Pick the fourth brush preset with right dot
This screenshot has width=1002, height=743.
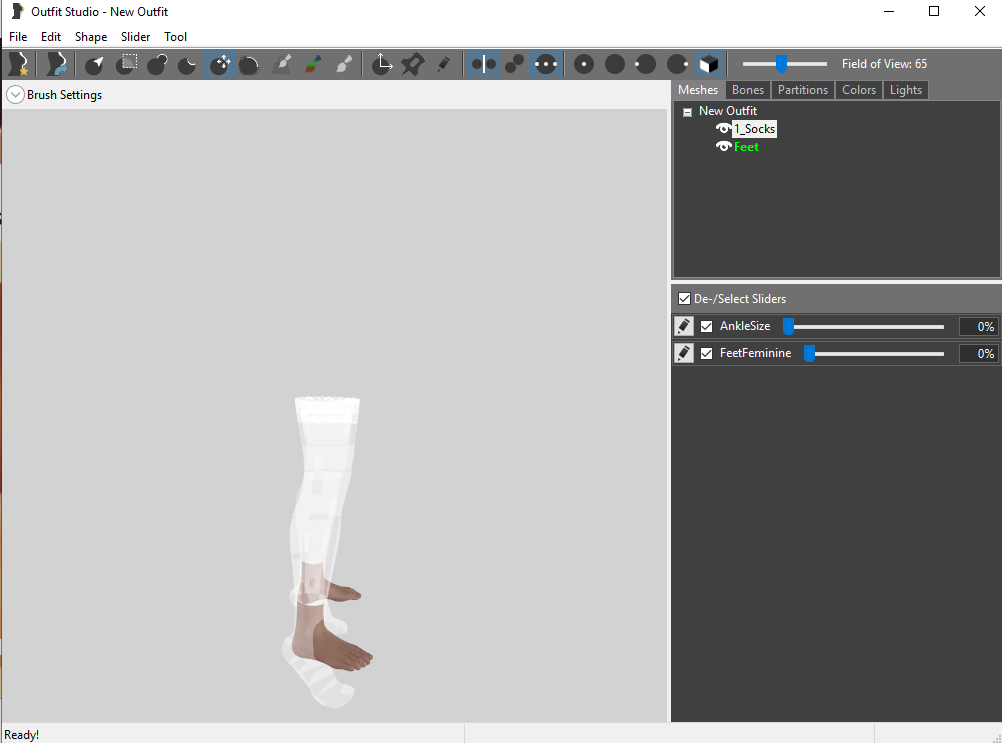pos(677,64)
